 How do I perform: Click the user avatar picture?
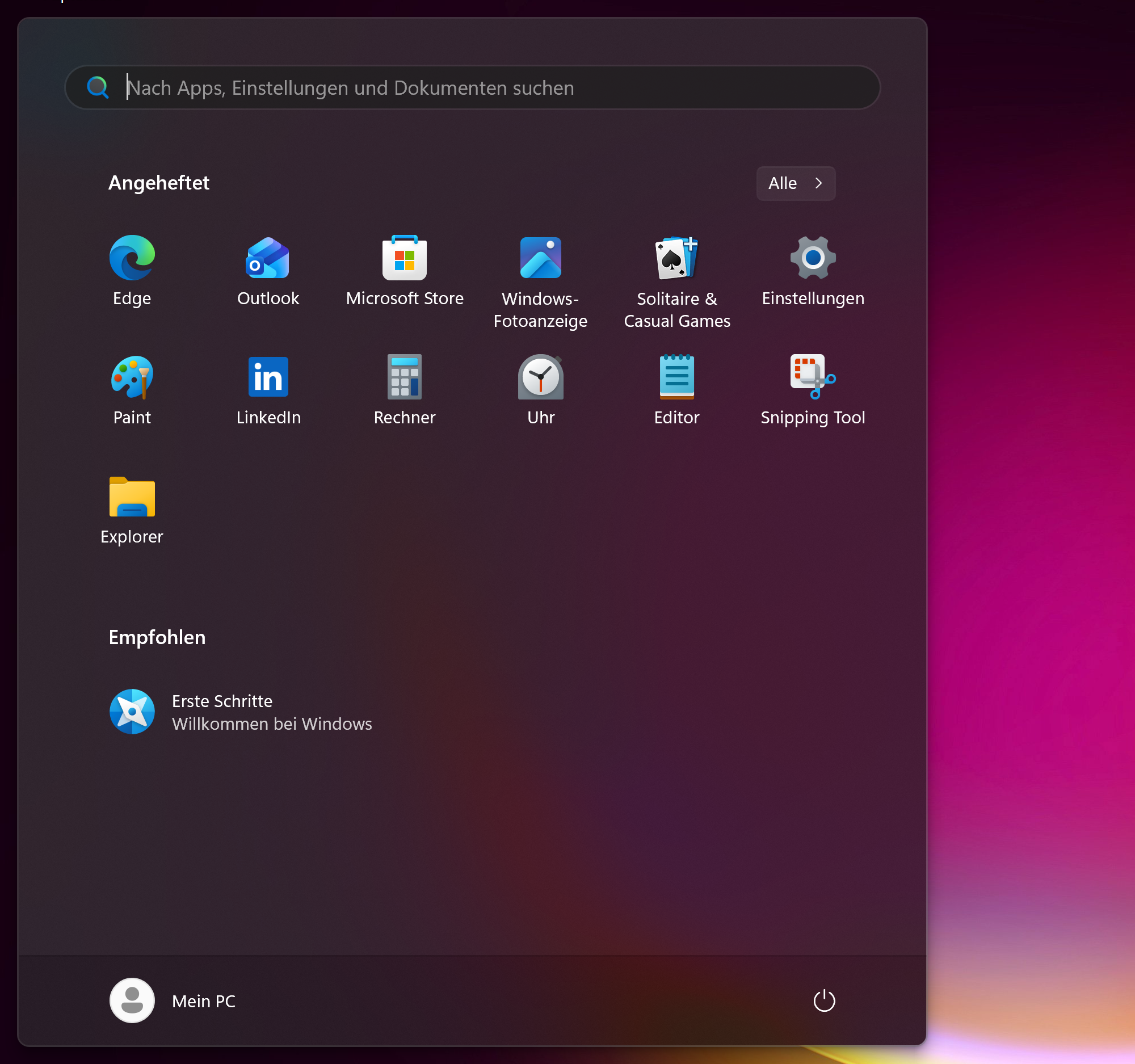[132, 1000]
